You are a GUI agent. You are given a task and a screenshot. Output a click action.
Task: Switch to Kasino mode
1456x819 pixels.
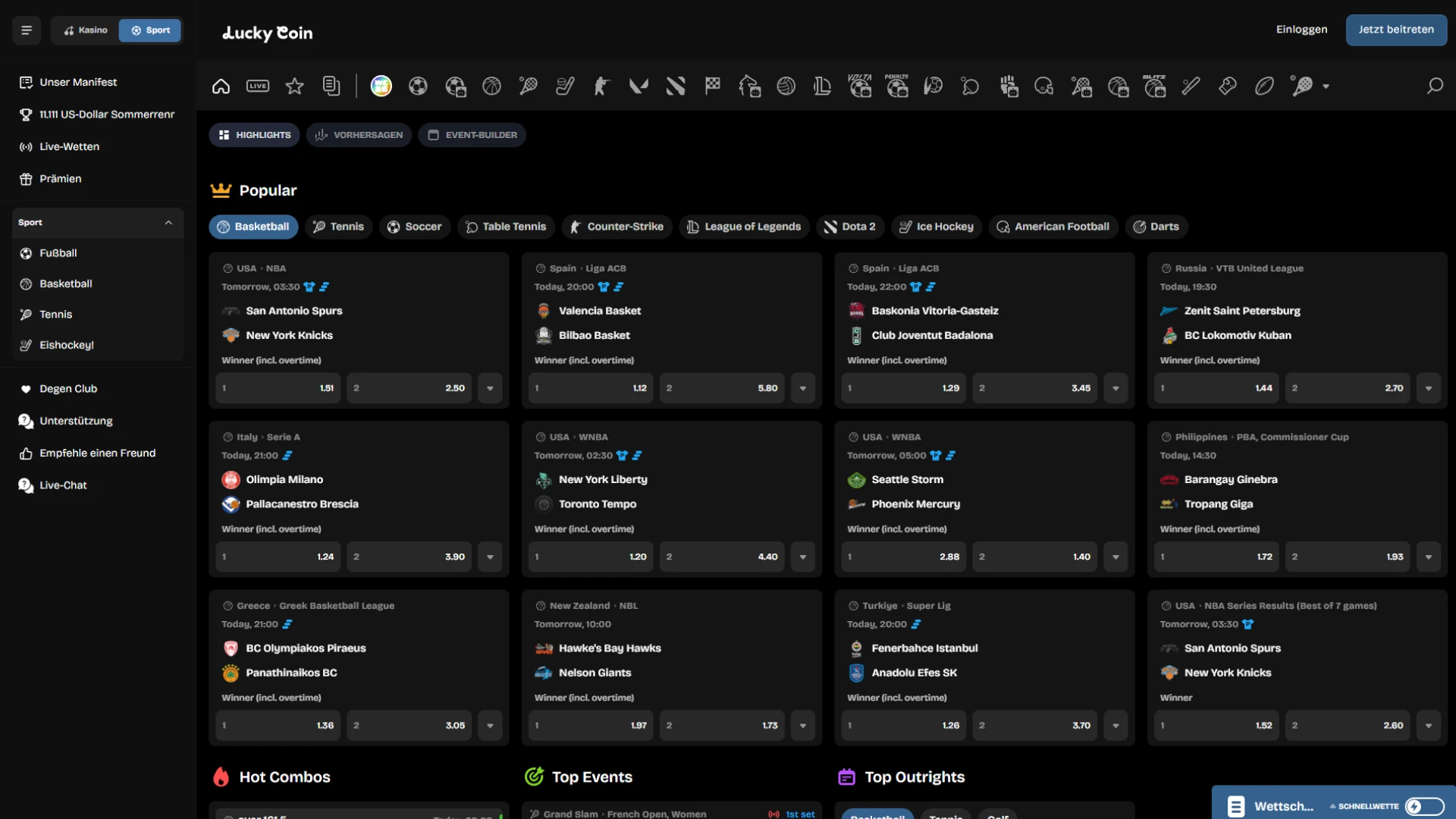[x=86, y=30]
